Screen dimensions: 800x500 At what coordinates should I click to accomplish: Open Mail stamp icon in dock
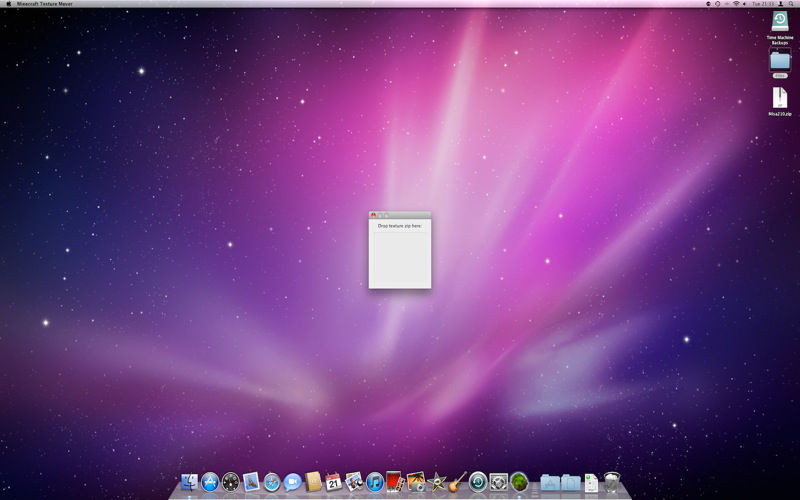[x=251, y=482]
